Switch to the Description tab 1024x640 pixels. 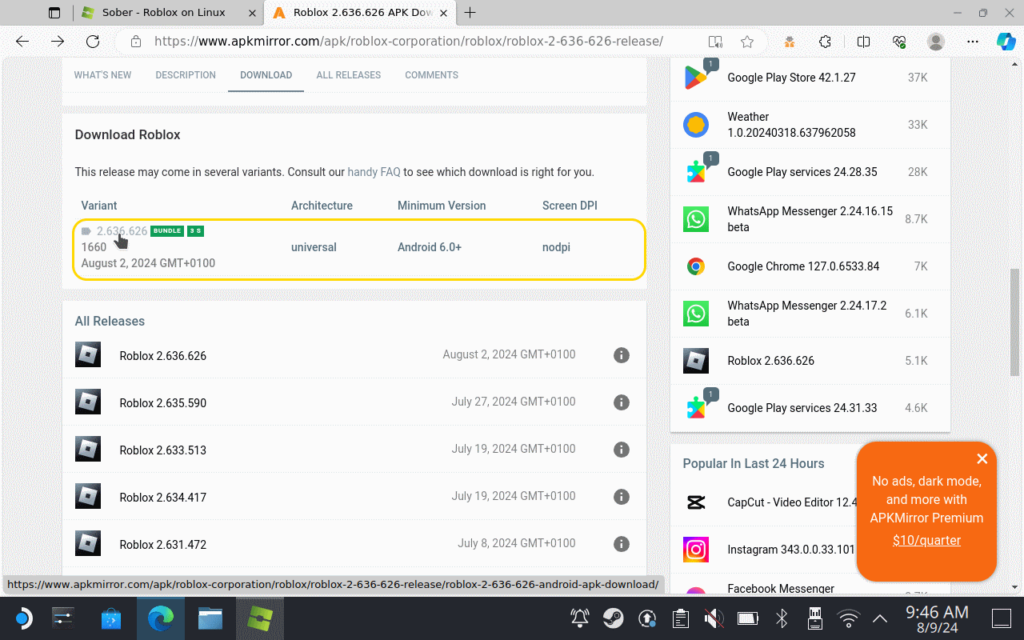[185, 75]
